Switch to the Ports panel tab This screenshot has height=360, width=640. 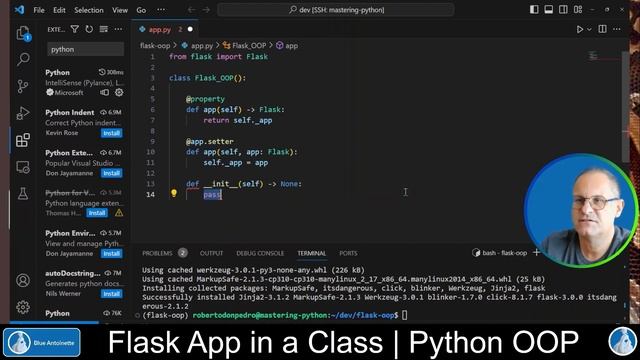pos(348,253)
